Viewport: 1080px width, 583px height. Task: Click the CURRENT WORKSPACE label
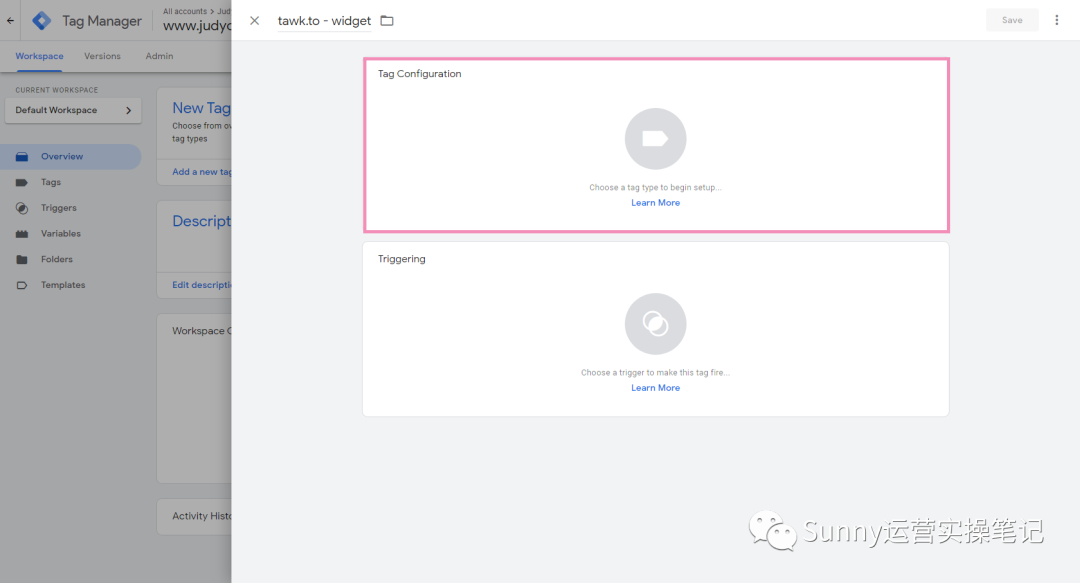(56, 90)
